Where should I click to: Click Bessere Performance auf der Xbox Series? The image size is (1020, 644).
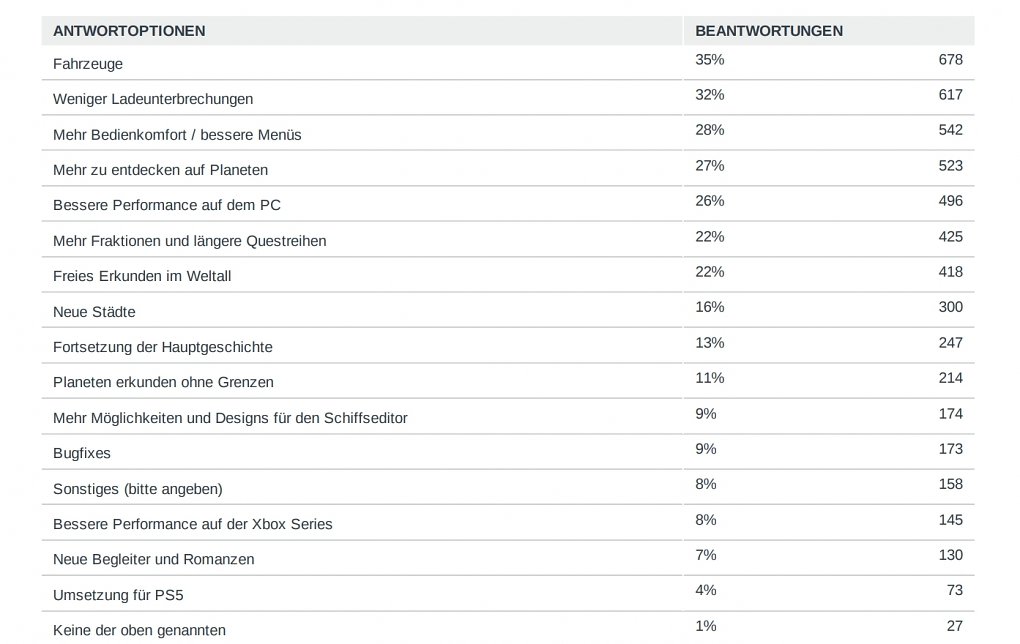pyautogui.click(x=193, y=524)
